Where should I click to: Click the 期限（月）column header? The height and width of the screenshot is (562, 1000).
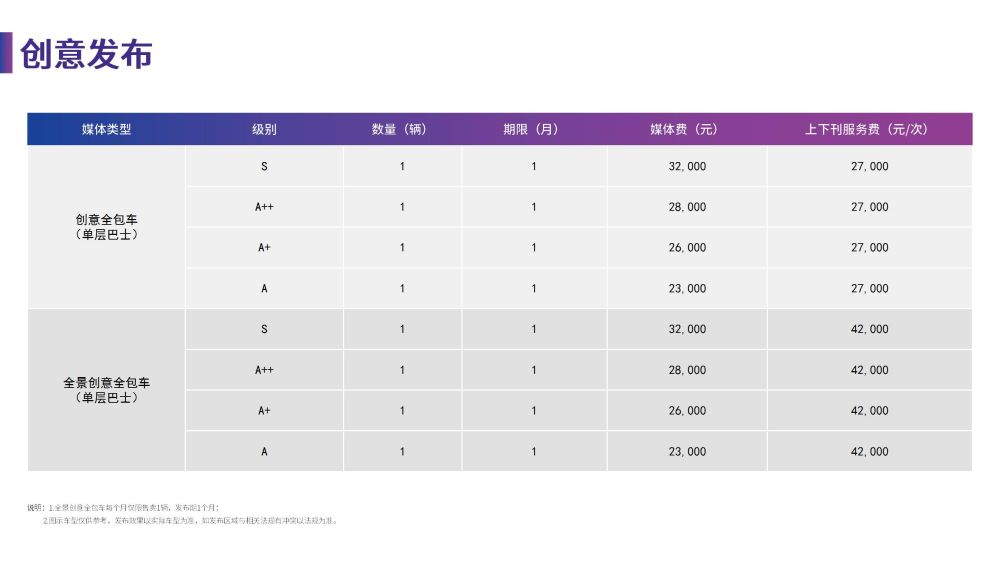pos(533,129)
